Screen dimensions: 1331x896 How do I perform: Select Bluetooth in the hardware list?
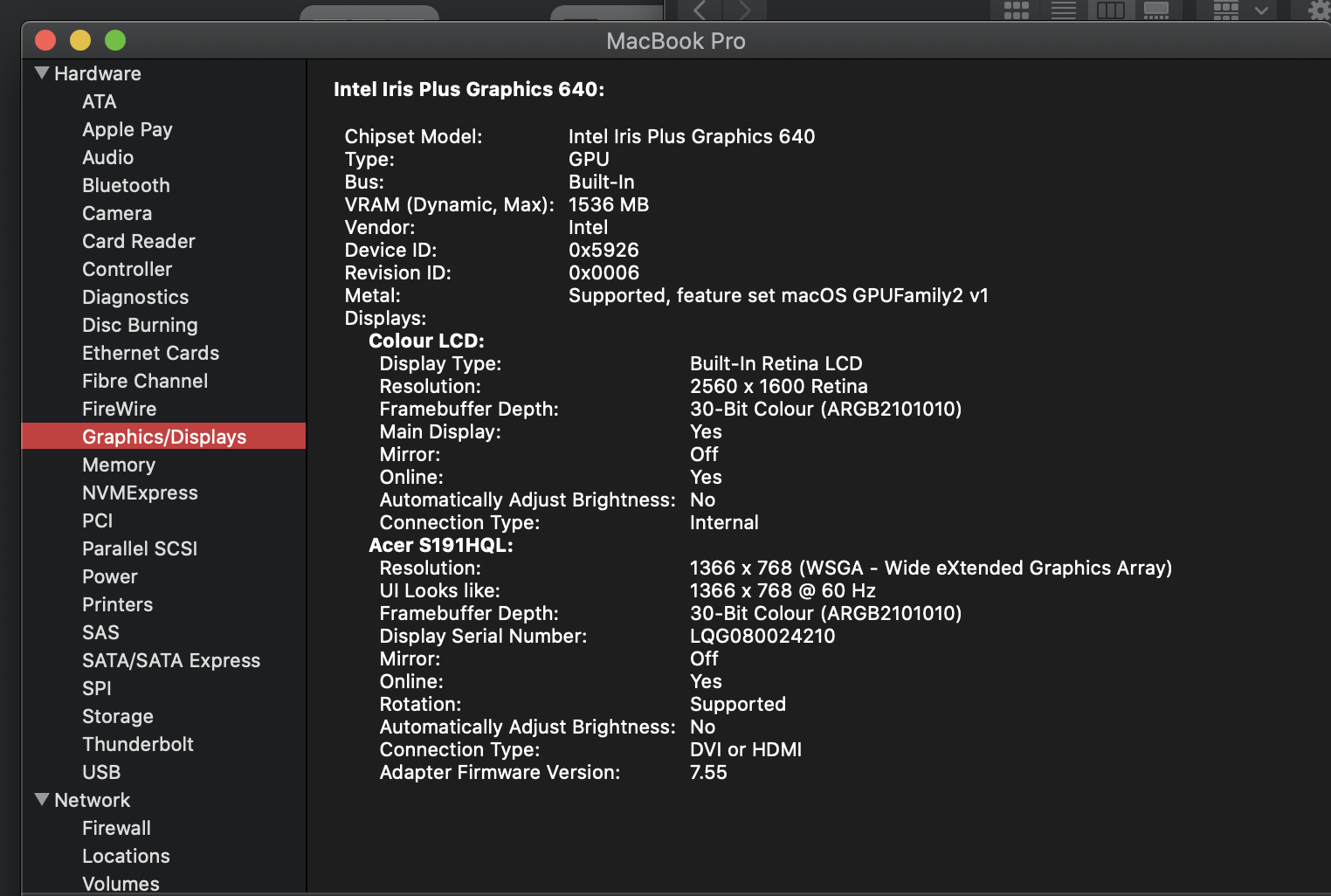[x=127, y=185]
